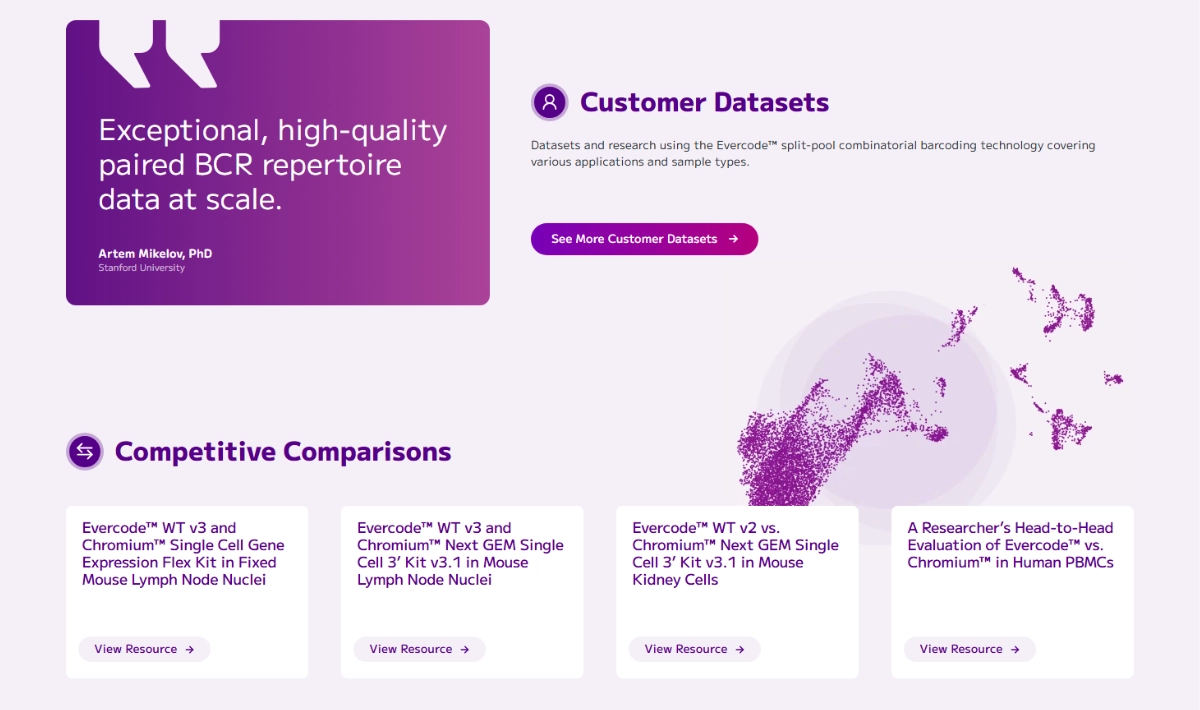This screenshot has width=1200, height=710.
Task: View Resource for Human PBMCs evaluation
Action: 969,649
